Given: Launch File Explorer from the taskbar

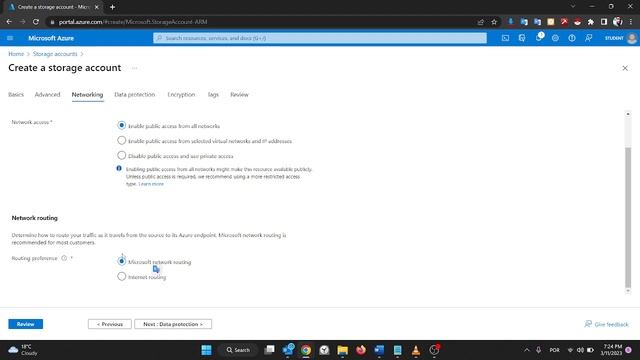Looking at the screenshot, I should pyautogui.click(x=342, y=350).
